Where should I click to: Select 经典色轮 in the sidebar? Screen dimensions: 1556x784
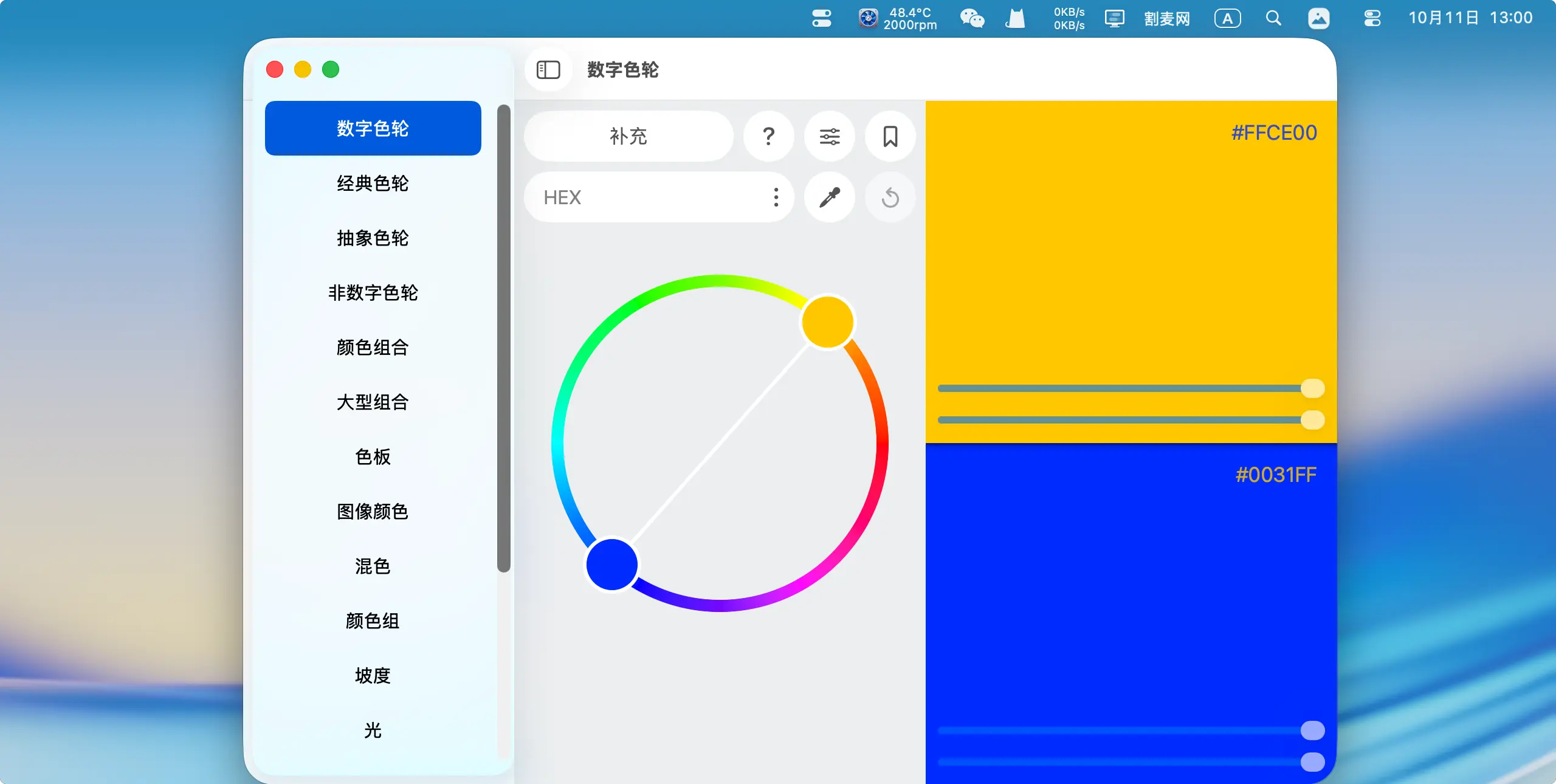(x=373, y=183)
